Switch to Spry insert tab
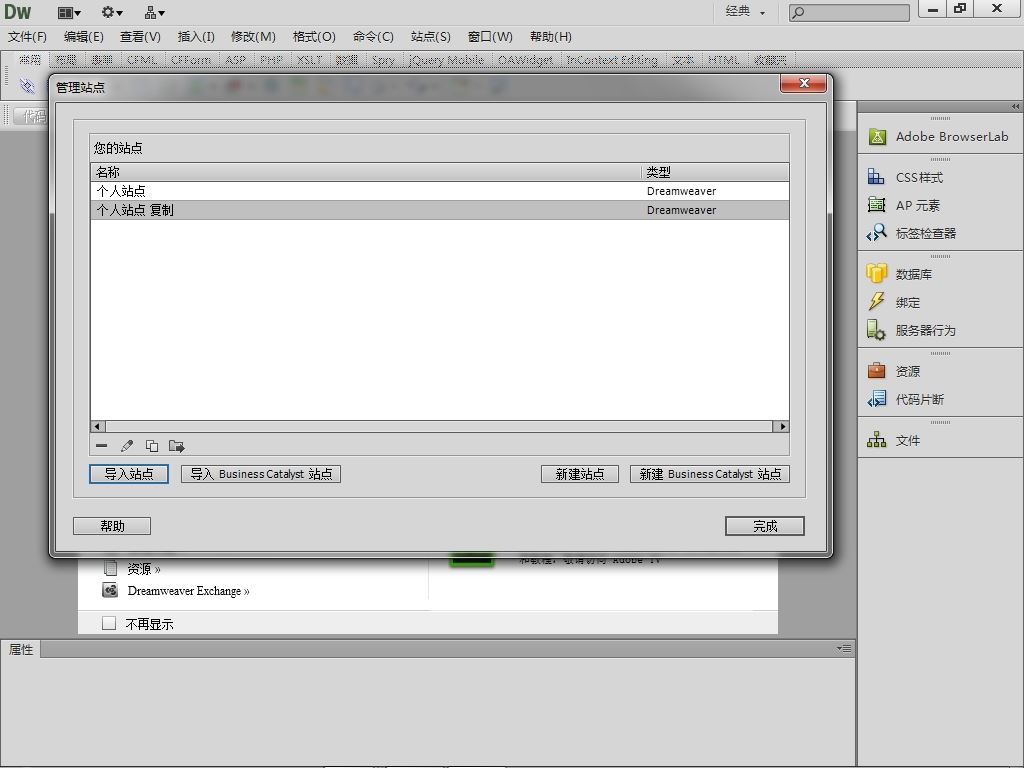Image resolution: width=1024 pixels, height=768 pixels. point(383,60)
